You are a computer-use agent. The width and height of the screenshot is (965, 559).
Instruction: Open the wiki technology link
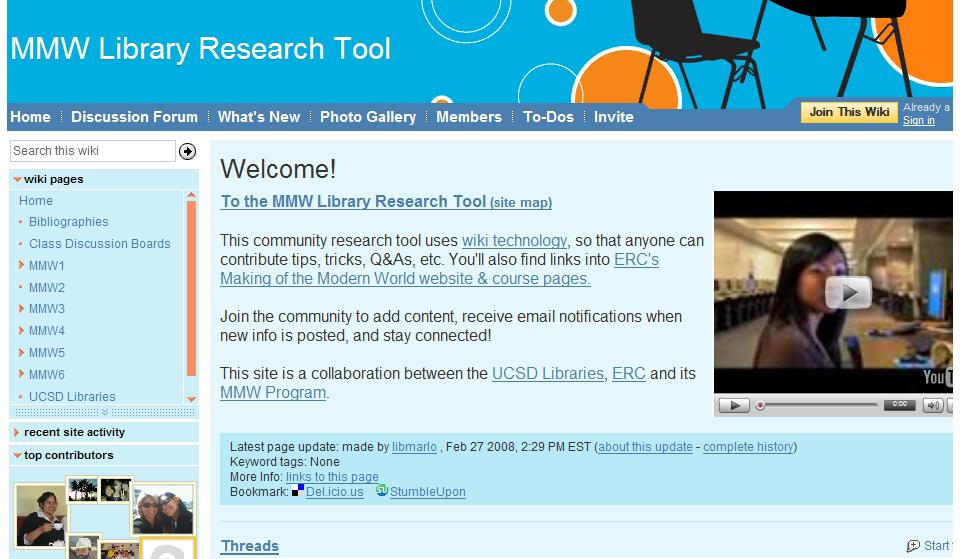point(515,240)
